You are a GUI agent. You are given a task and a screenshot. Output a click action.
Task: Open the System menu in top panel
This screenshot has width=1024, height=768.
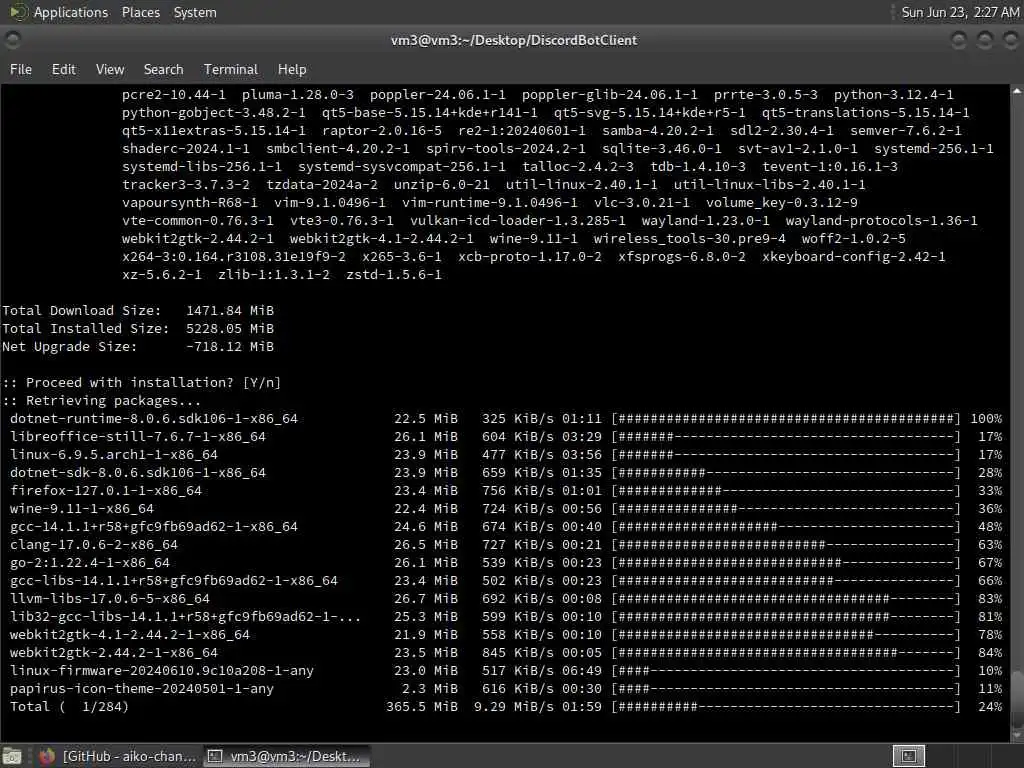point(195,12)
